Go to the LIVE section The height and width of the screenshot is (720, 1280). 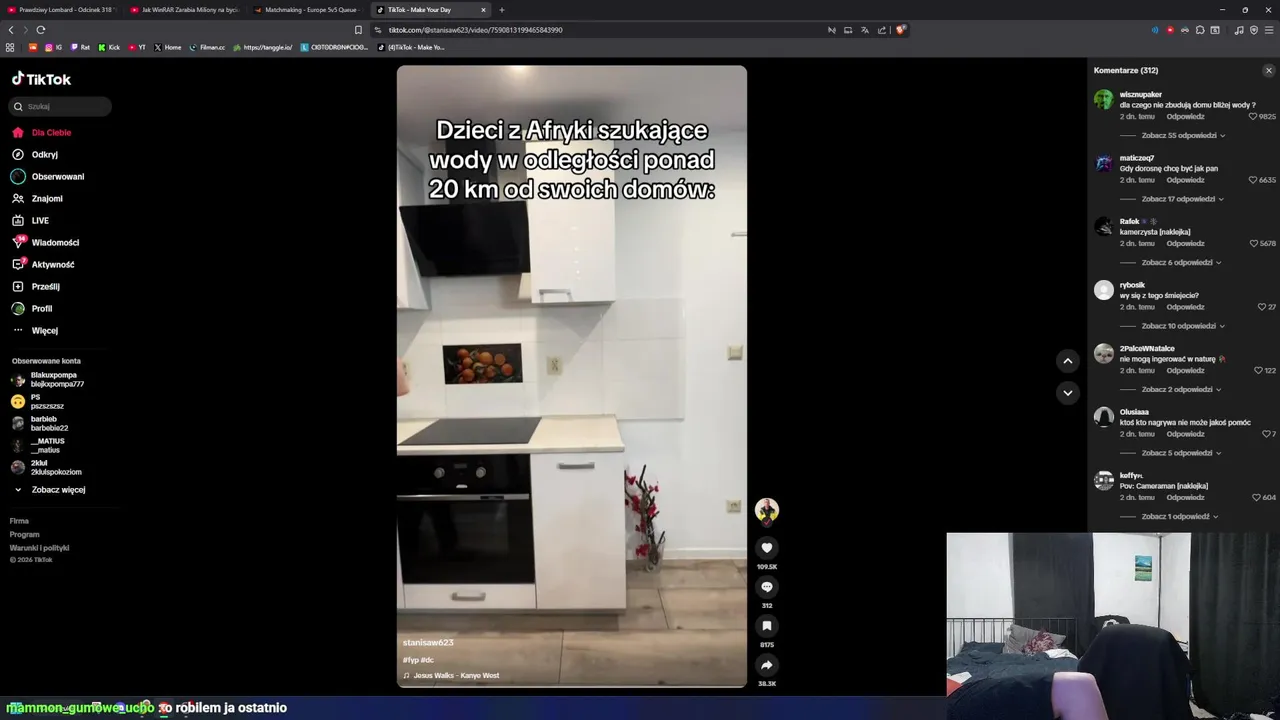coord(30,221)
